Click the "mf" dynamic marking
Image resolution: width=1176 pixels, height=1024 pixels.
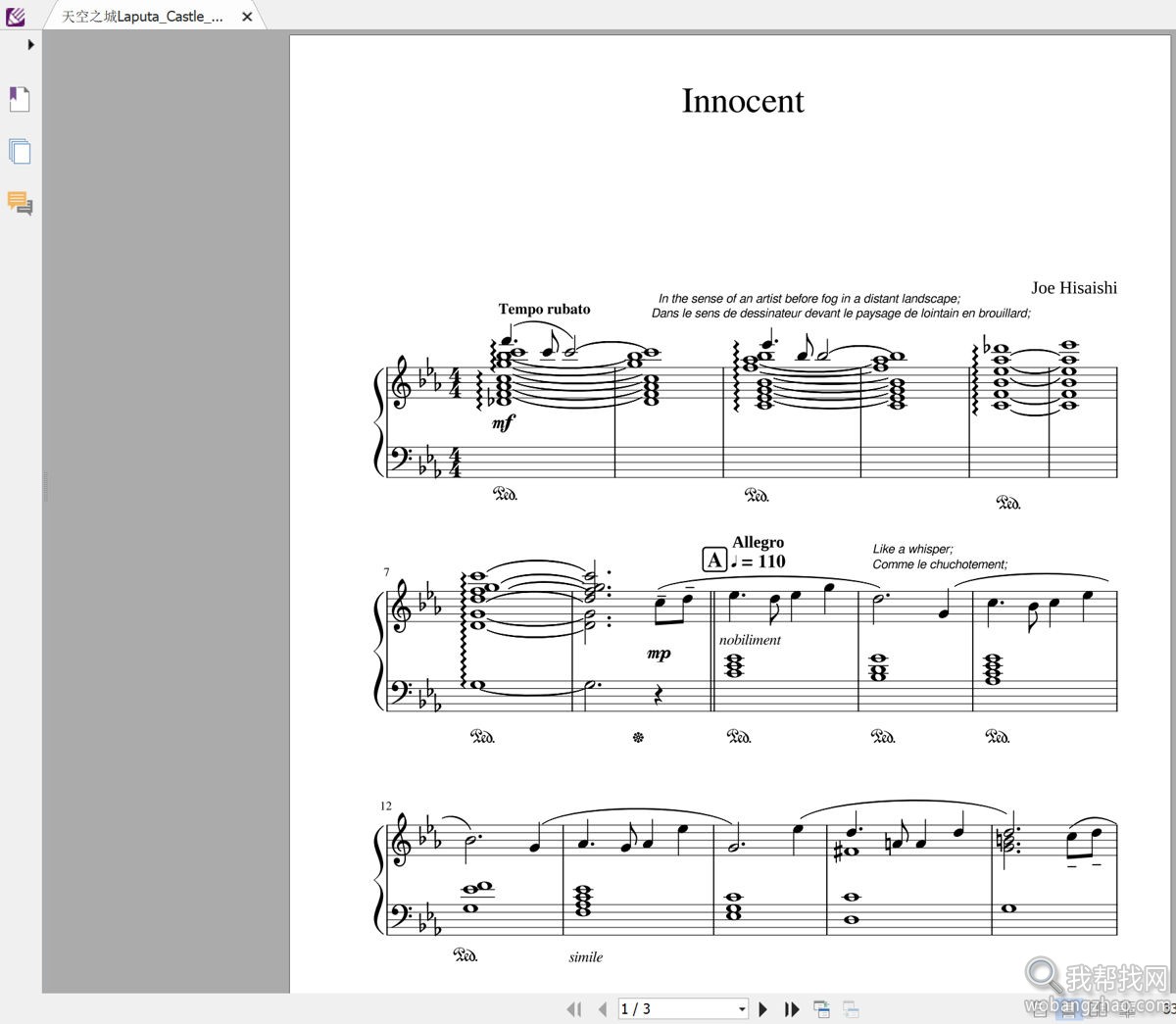point(503,422)
